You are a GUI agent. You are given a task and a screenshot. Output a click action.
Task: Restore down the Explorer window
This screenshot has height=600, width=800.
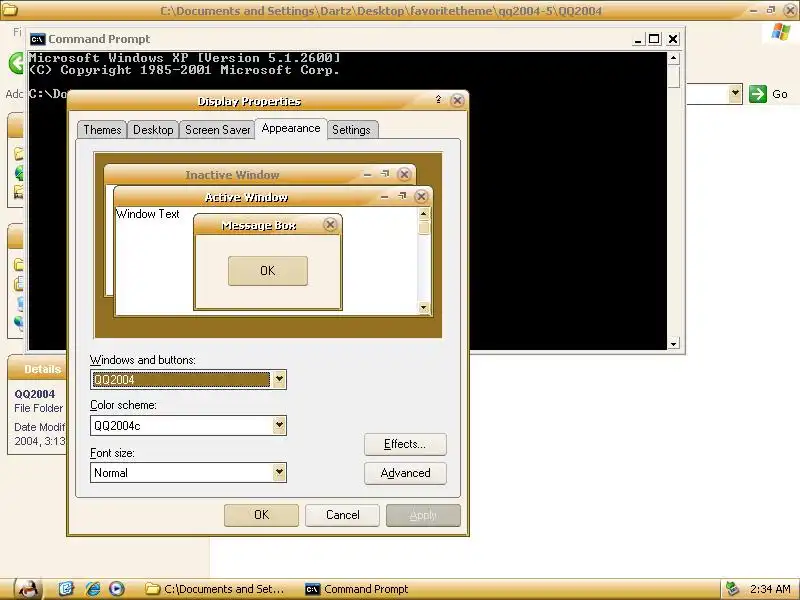[x=771, y=10]
